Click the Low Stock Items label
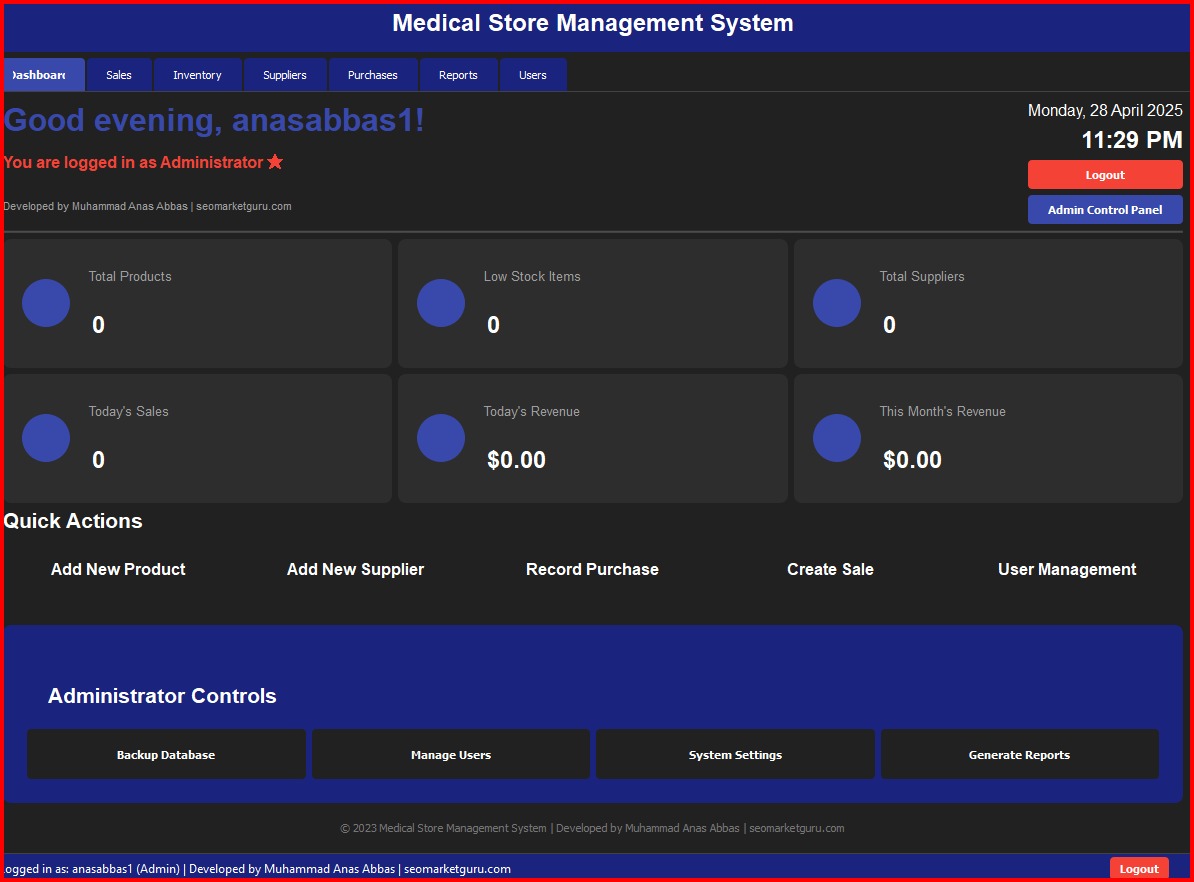The height and width of the screenshot is (882, 1194). [532, 276]
